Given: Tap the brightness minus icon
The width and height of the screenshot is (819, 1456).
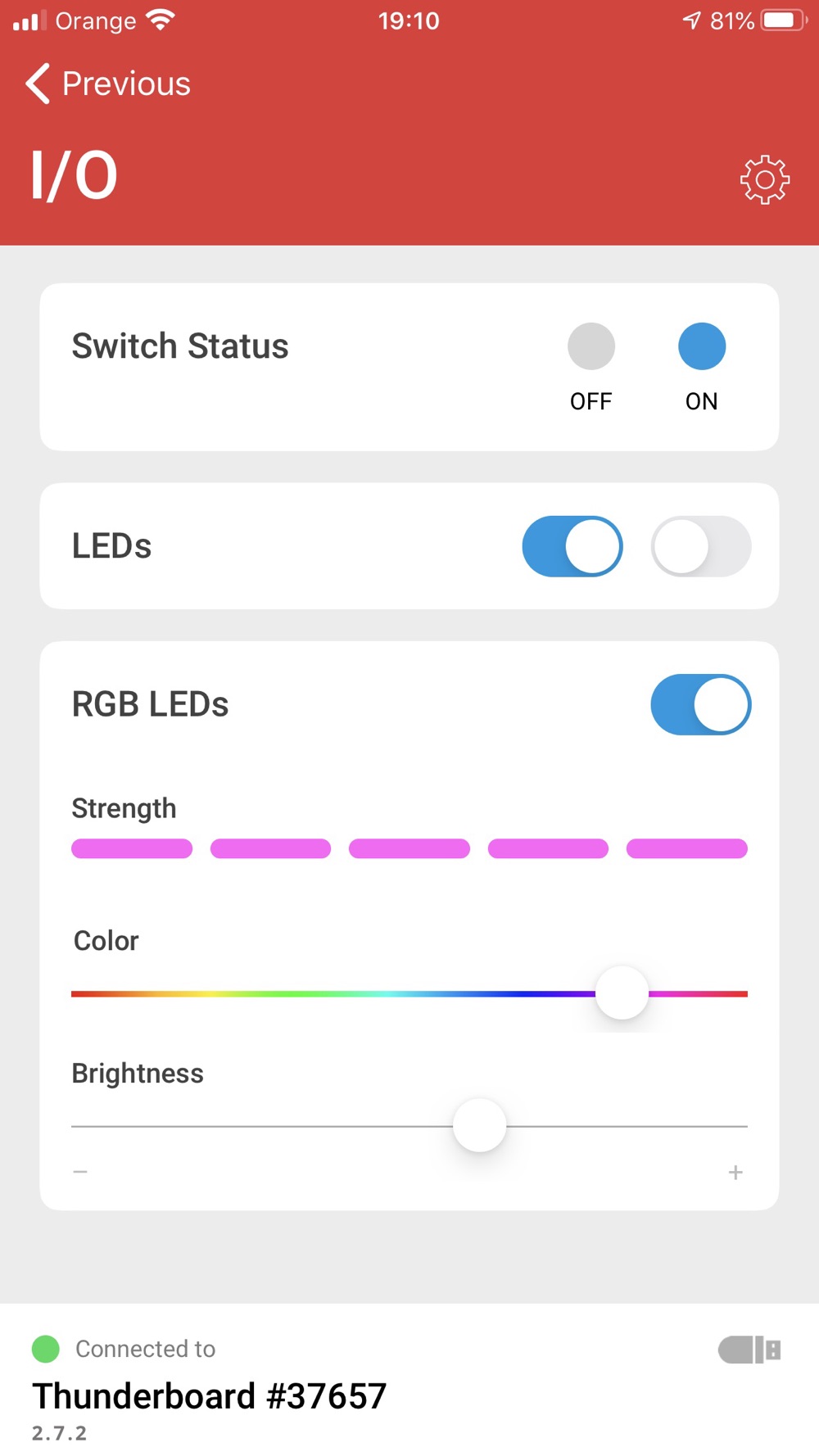Looking at the screenshot, I should (x=80, y=1172).
